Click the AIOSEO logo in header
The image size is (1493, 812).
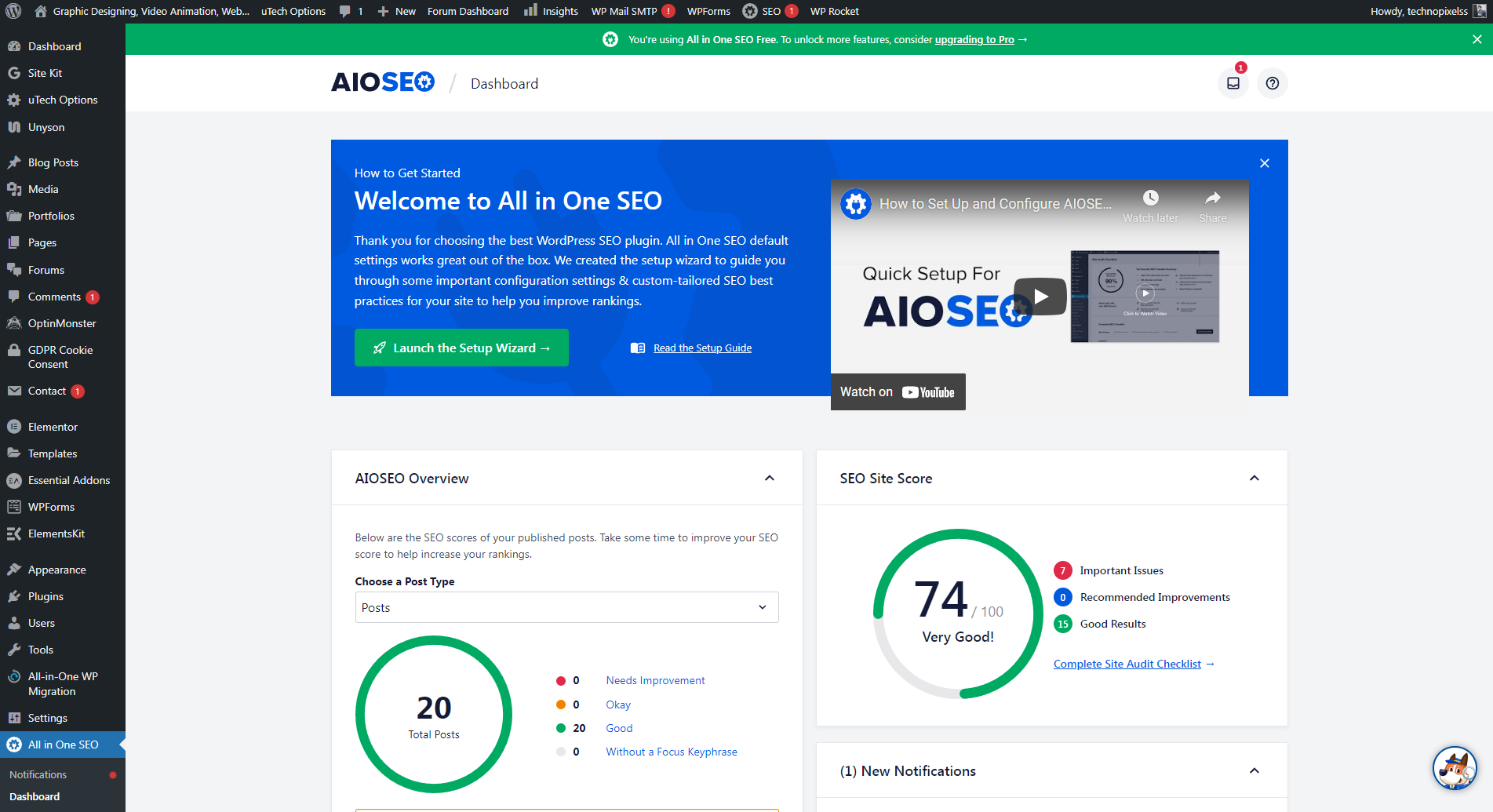tap(383, 82)
